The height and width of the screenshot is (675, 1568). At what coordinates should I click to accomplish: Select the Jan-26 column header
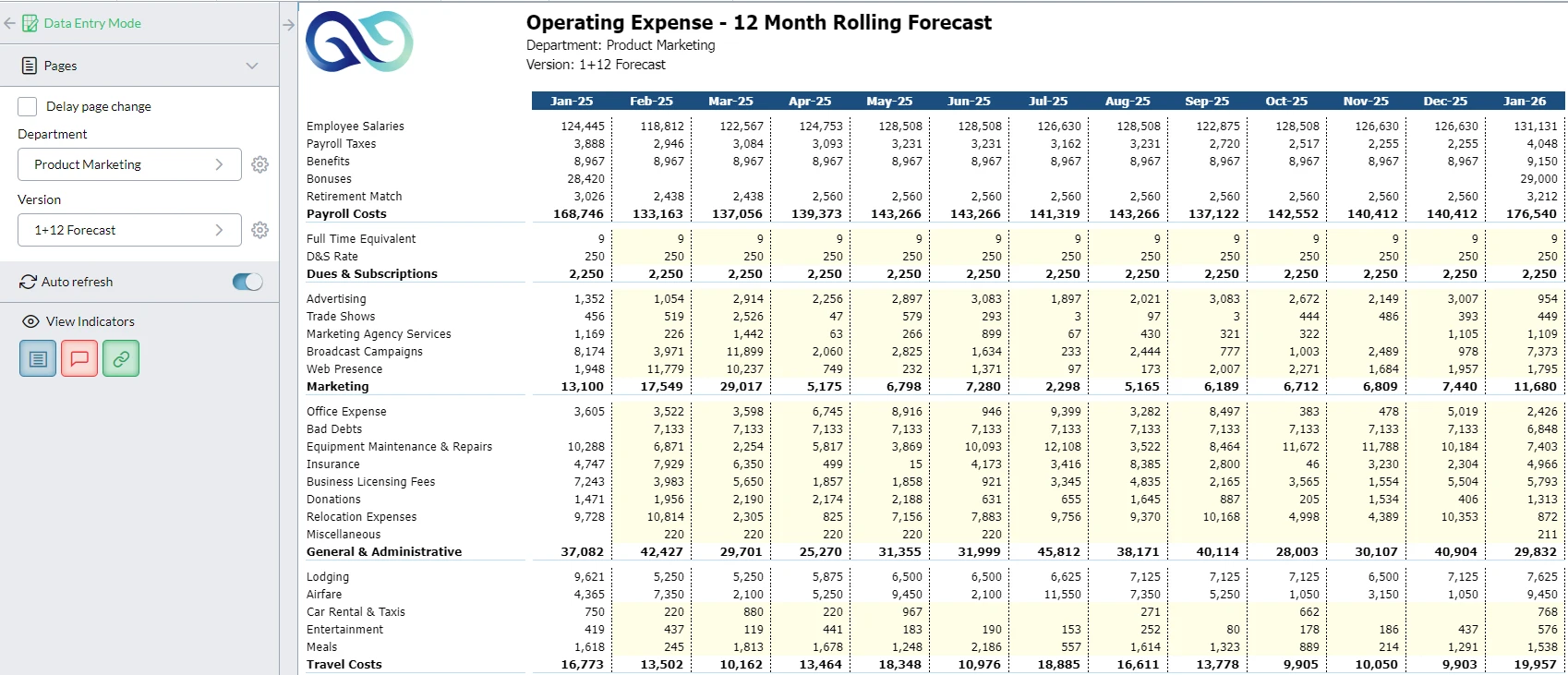[1525, 101]
